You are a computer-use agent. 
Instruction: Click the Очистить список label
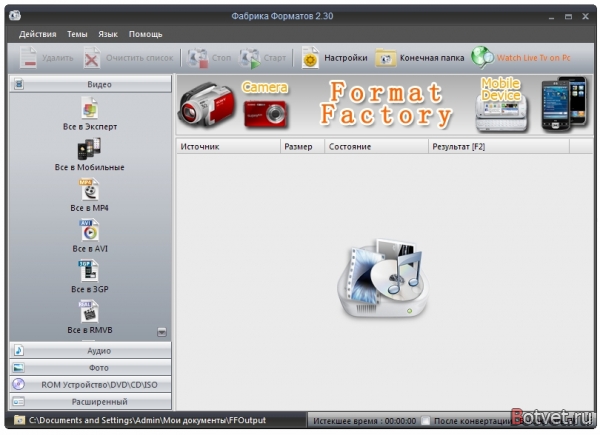140,58
